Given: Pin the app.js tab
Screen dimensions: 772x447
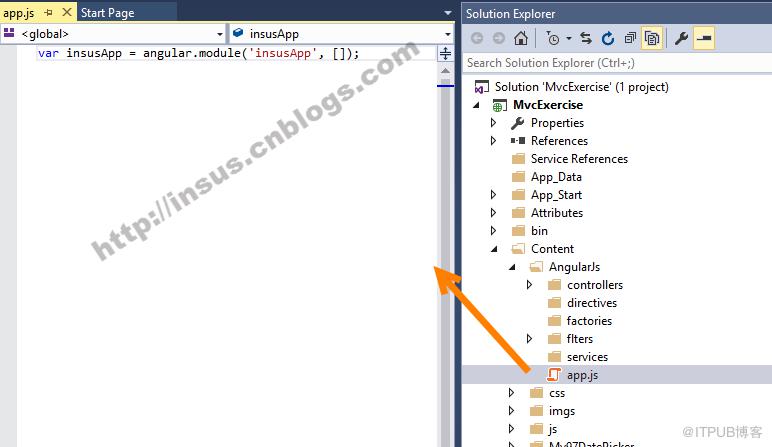Looking at the screenshot, I should (48, 12).
